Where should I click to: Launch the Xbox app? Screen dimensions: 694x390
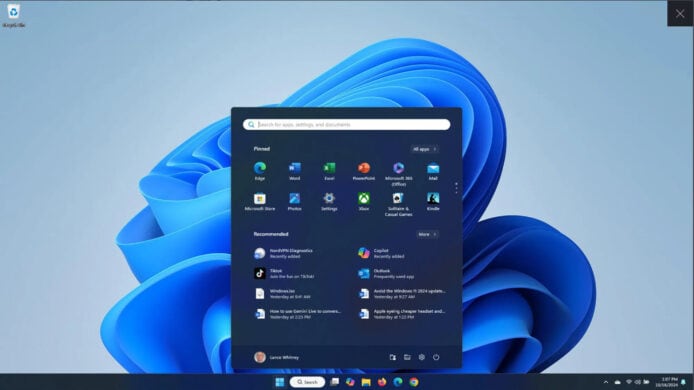364,201
